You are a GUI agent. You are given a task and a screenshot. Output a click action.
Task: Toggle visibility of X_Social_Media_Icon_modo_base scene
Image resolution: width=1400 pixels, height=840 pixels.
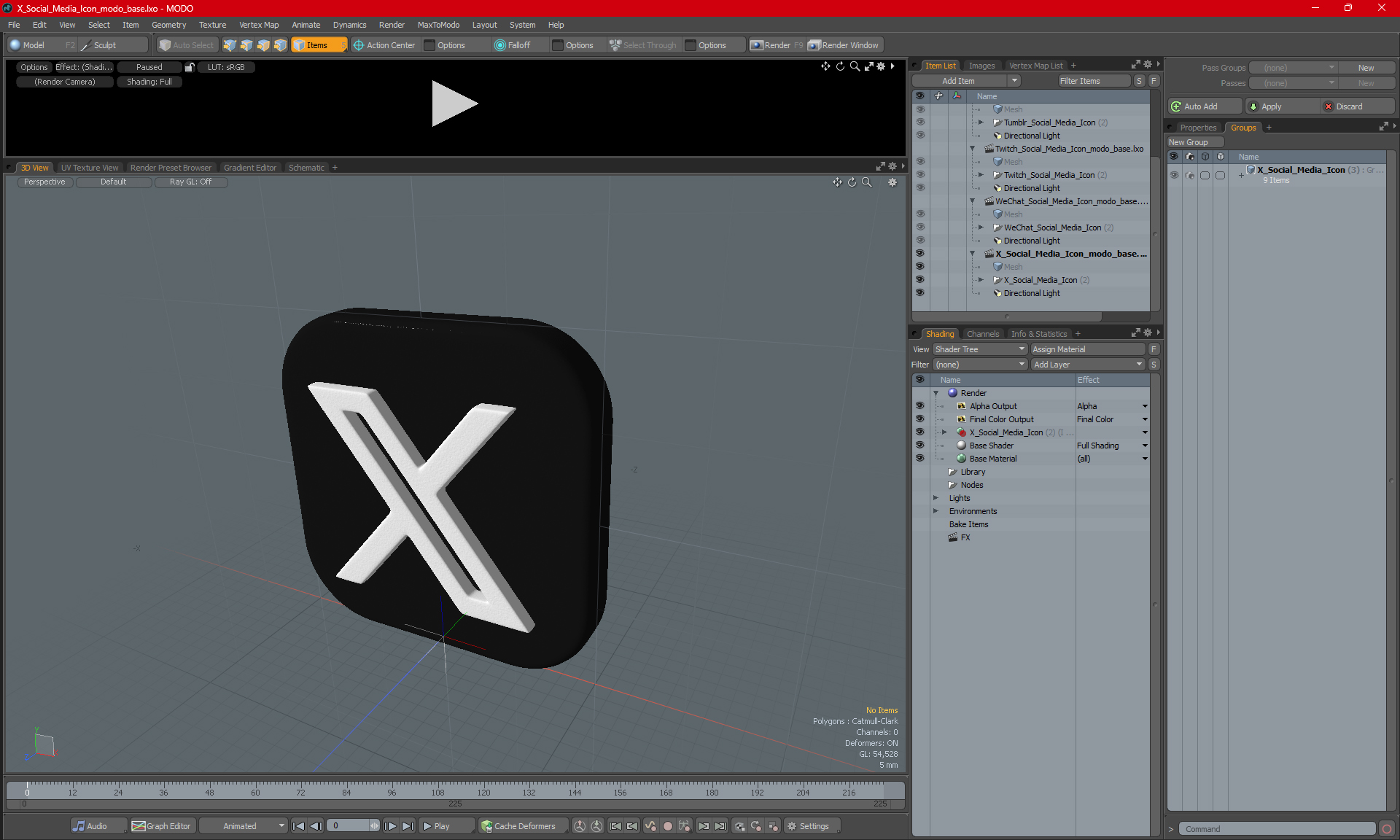pyautogui.click(x=919, y=254)
